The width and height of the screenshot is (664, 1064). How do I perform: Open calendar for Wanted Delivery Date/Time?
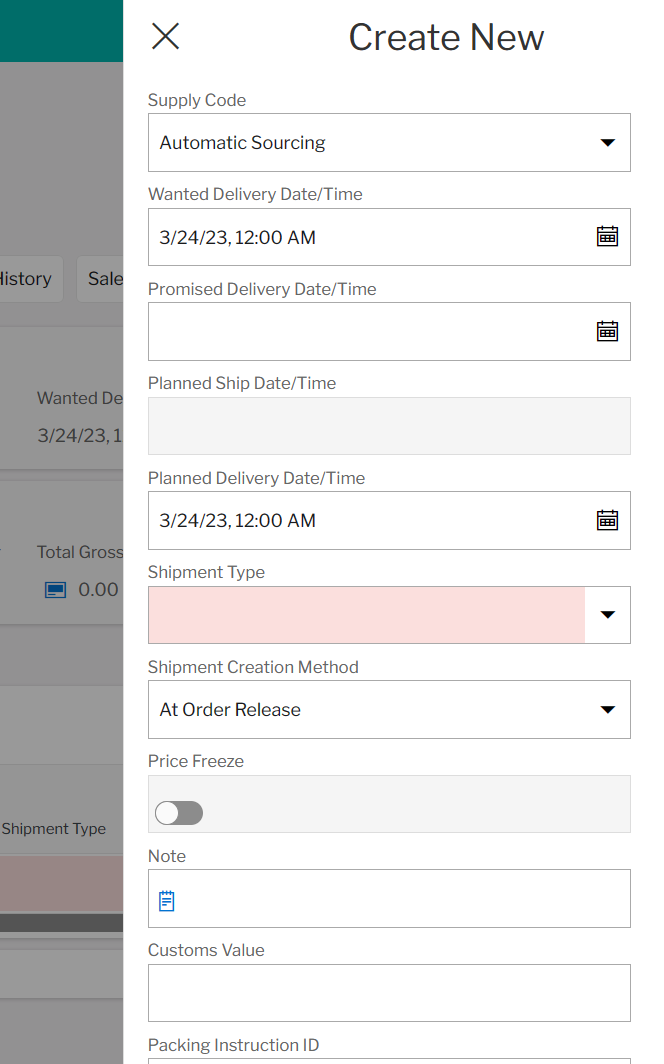(x=607, y=237)
